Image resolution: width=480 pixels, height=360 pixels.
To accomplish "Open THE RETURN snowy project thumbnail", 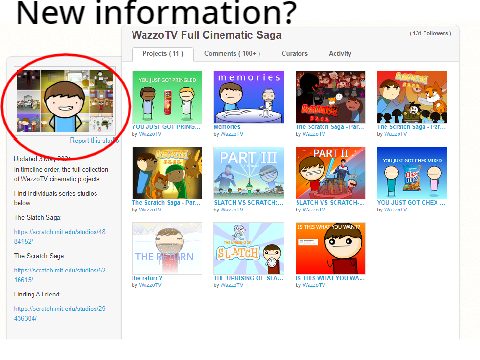I will coord(167,248).
